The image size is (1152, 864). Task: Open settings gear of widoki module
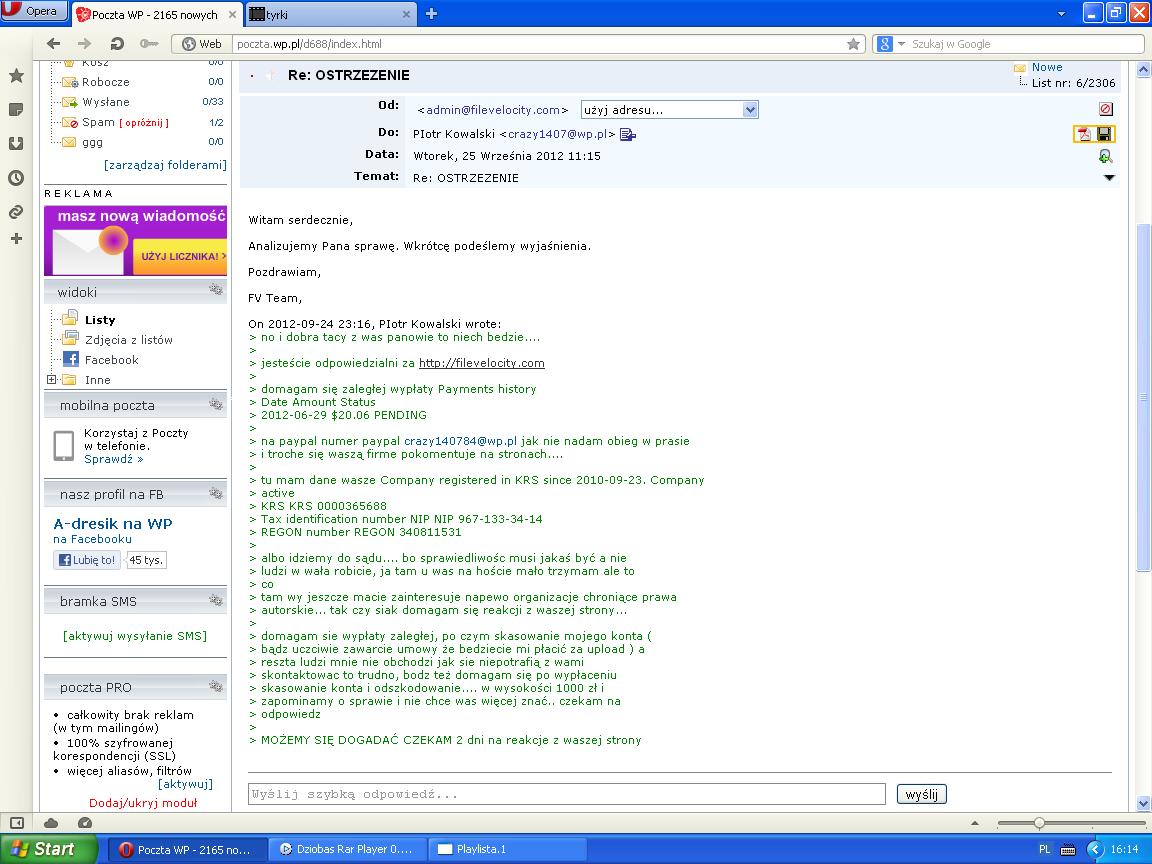click(215, 289)
